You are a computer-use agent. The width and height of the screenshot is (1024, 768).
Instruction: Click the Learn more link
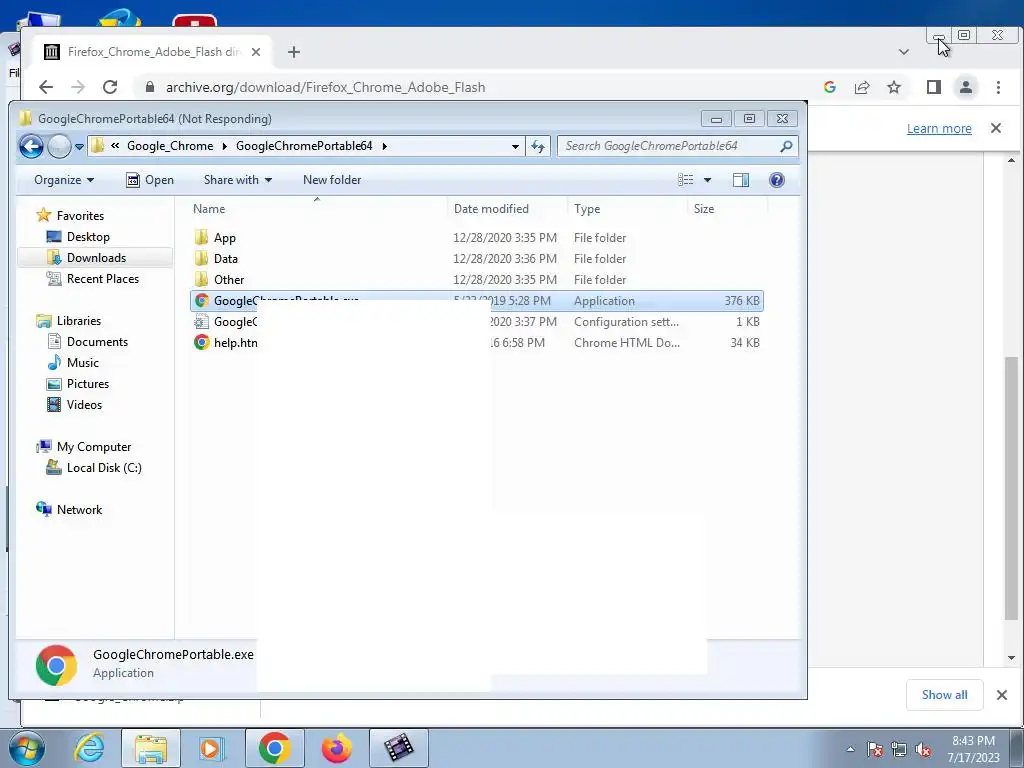[x=939, y=129]
